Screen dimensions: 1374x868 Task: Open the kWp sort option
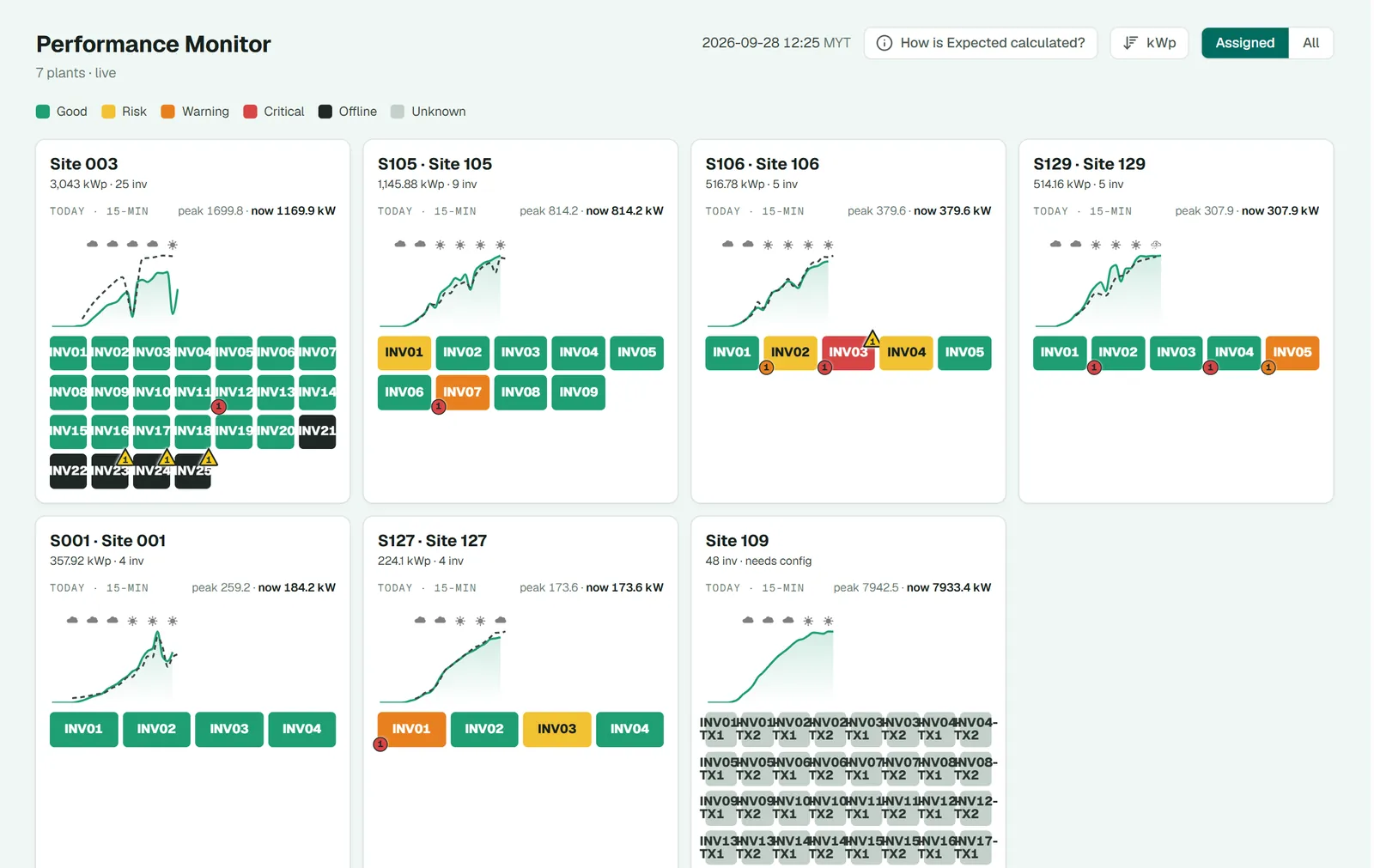tap(1149, 43)
